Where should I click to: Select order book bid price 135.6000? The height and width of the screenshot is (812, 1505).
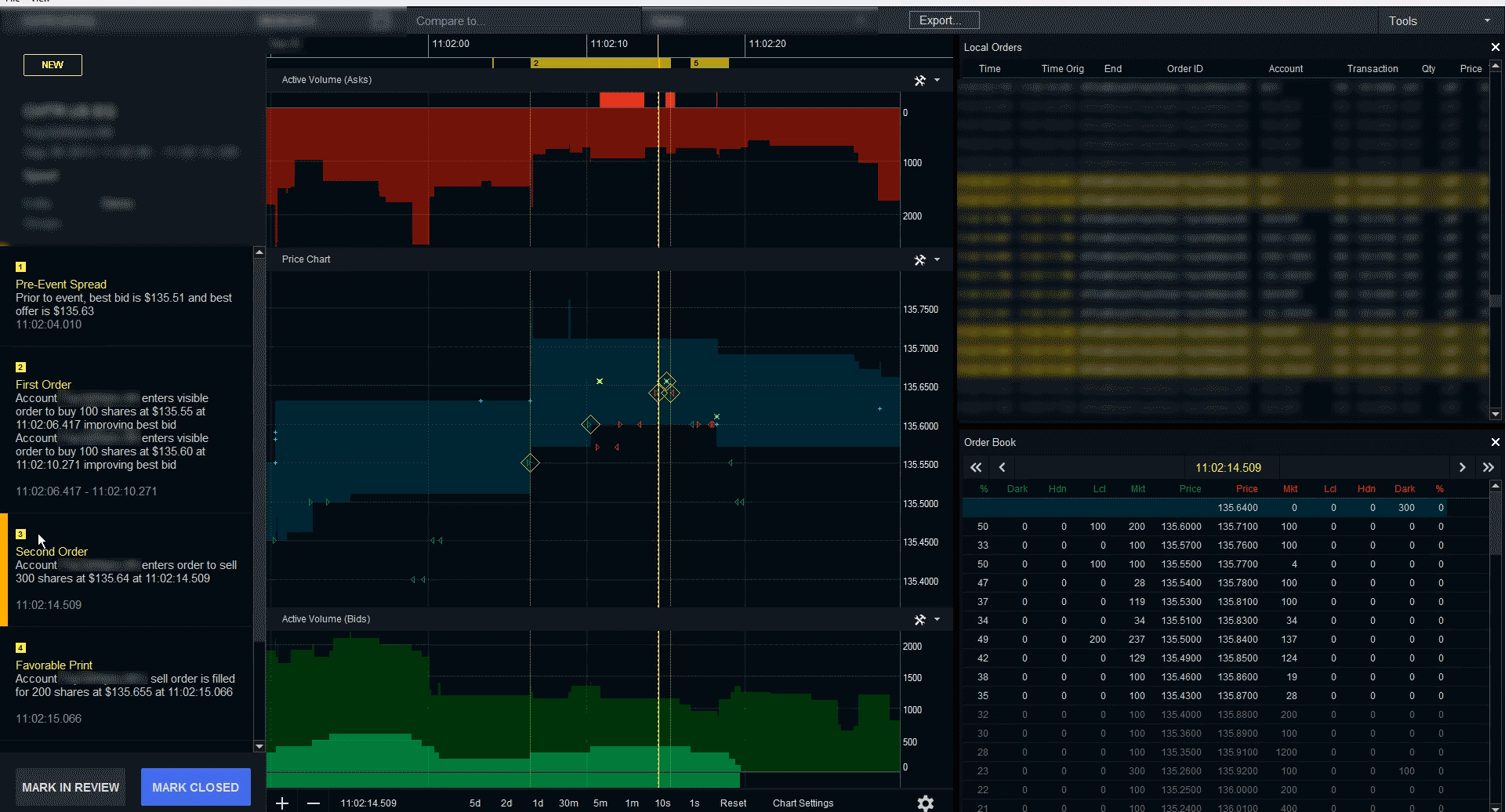pyautogui.click(x=1181, y=527)
